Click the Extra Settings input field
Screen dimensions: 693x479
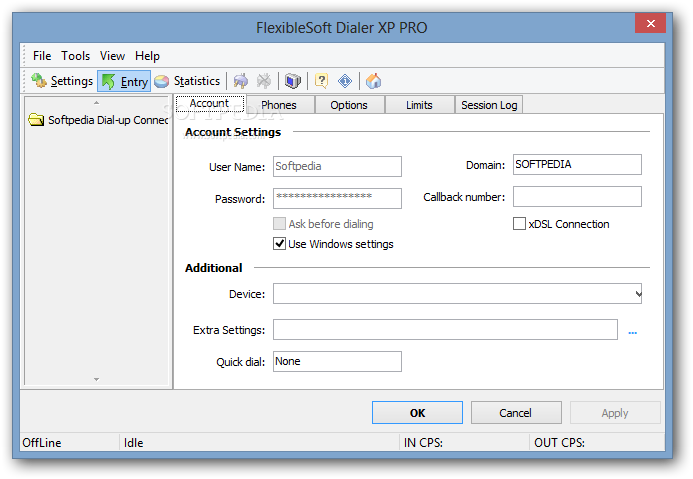[x=445, y=330]
